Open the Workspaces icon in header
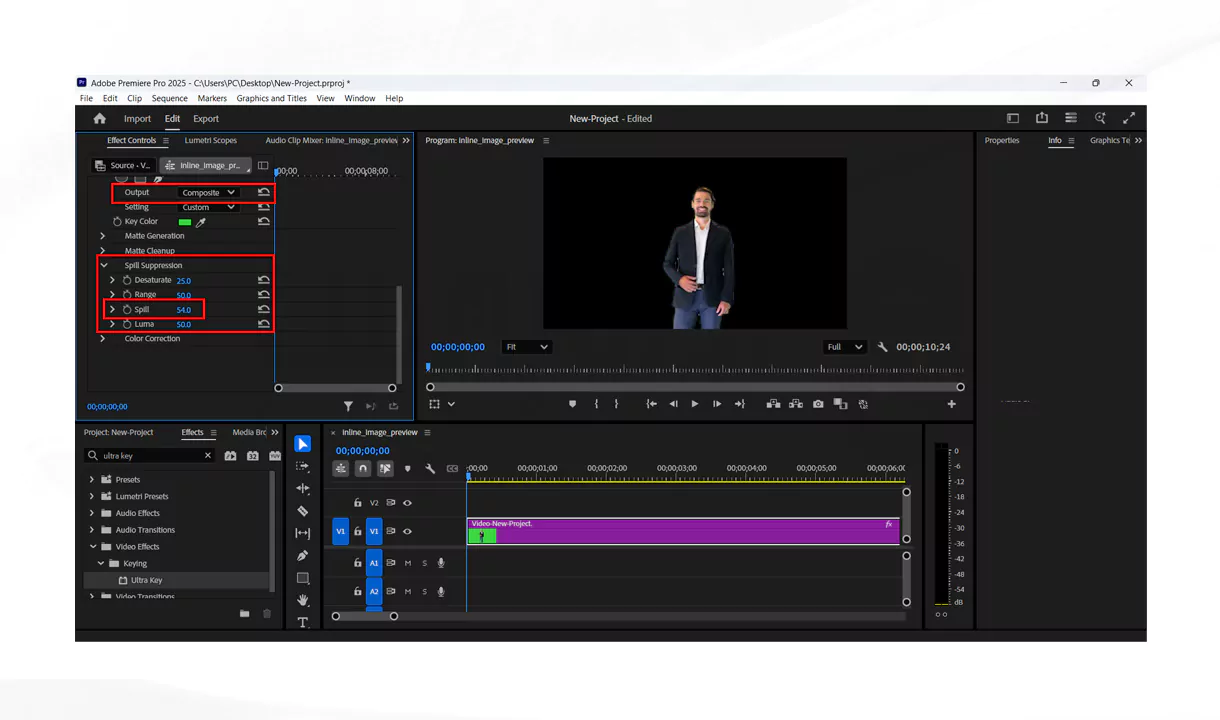 coord(1012,118)
